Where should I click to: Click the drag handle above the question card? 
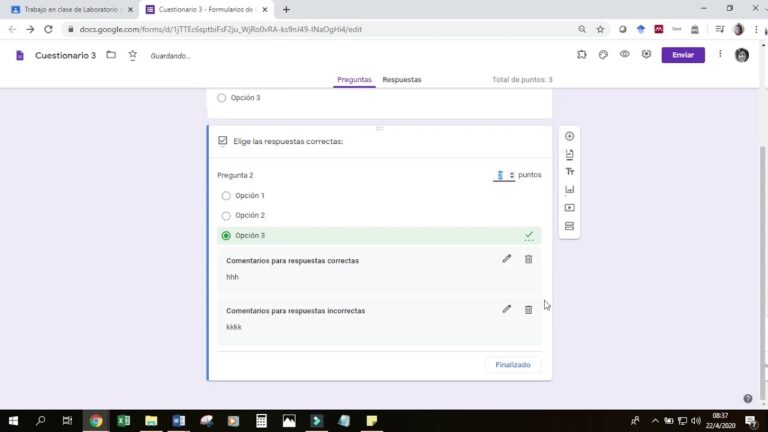click(x=380, y=128)
